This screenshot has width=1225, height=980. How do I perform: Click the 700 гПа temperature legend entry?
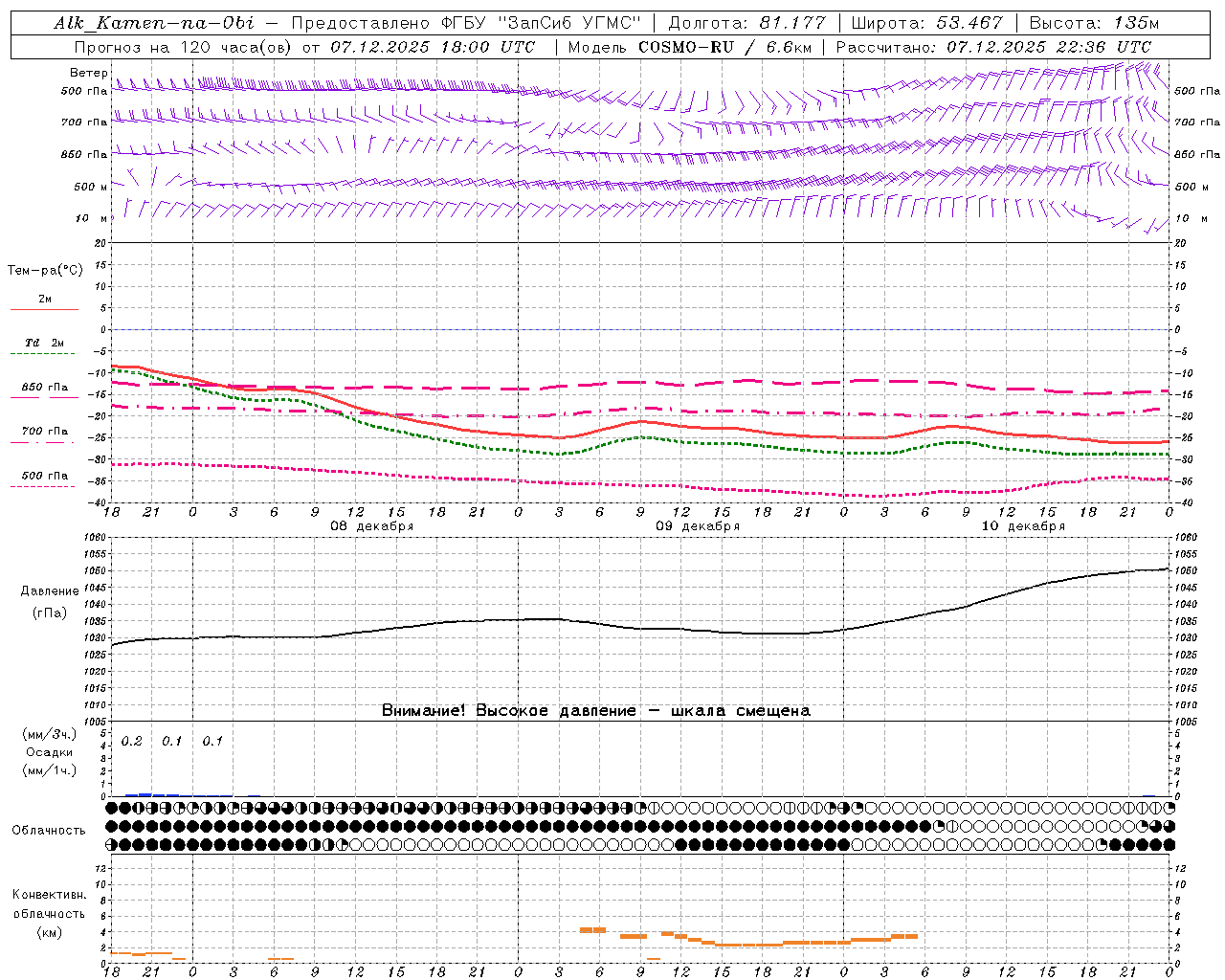tap(44, 432)
